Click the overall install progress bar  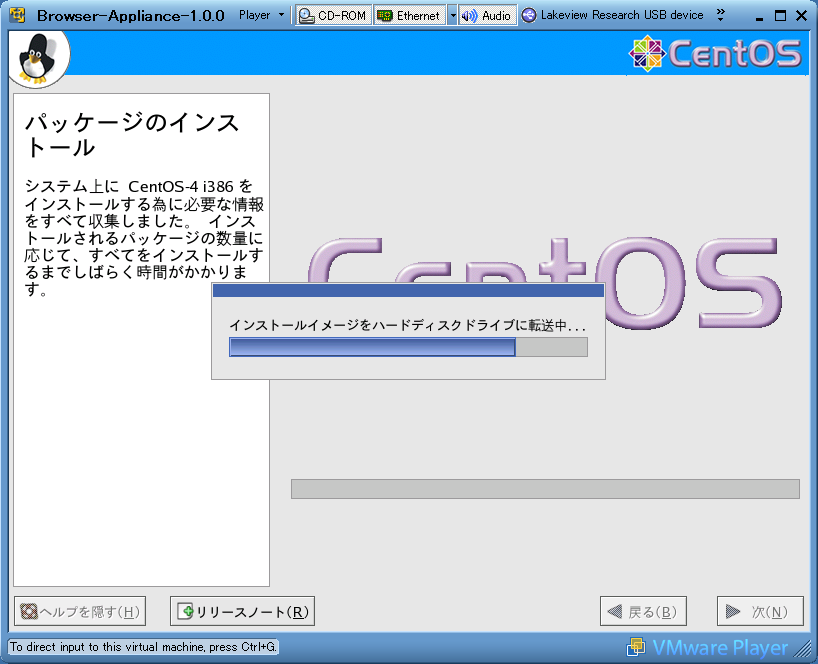(545, 489)
